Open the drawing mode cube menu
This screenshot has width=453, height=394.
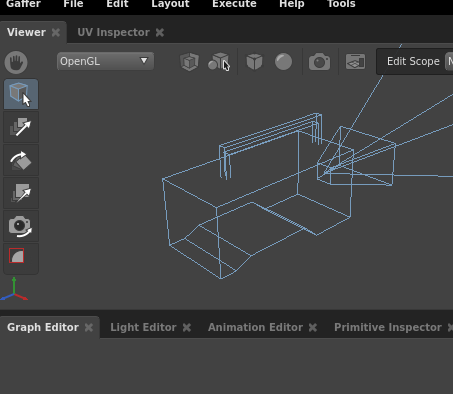click(x=254, y=62)
